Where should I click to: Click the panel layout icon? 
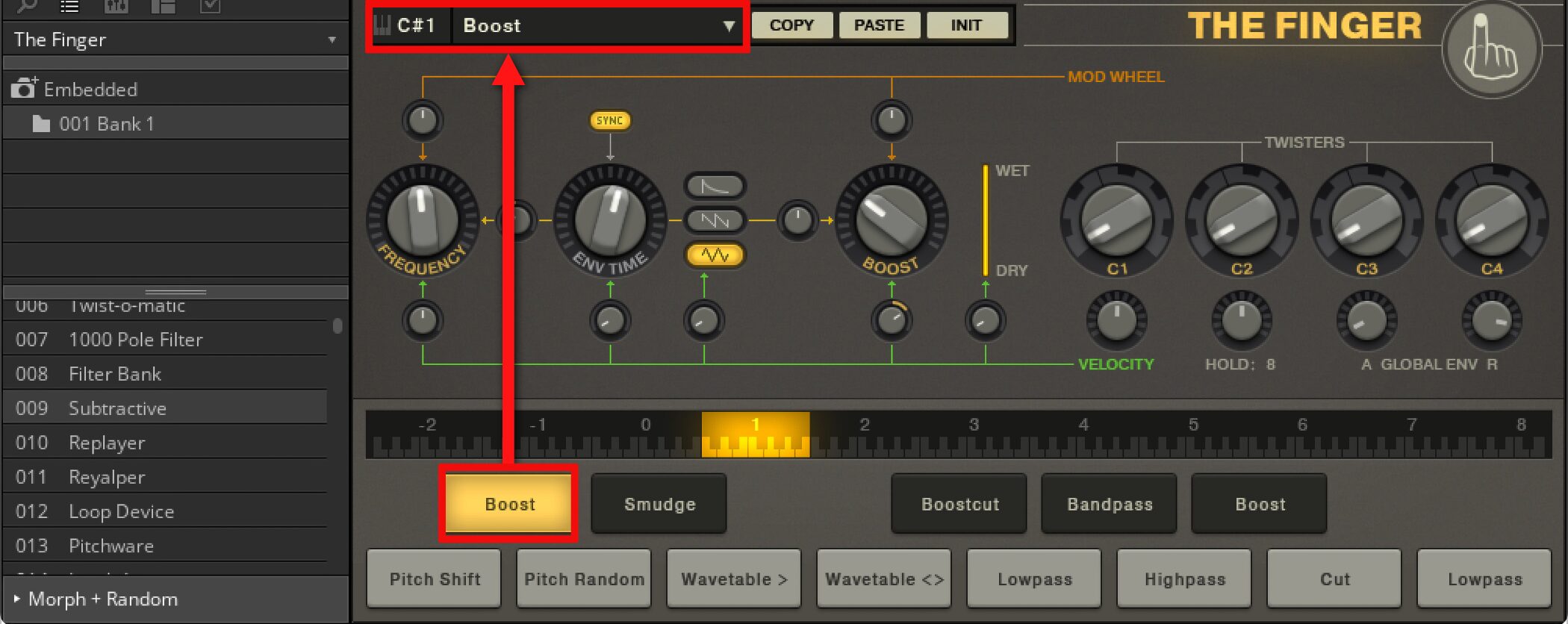click(163, 6)
